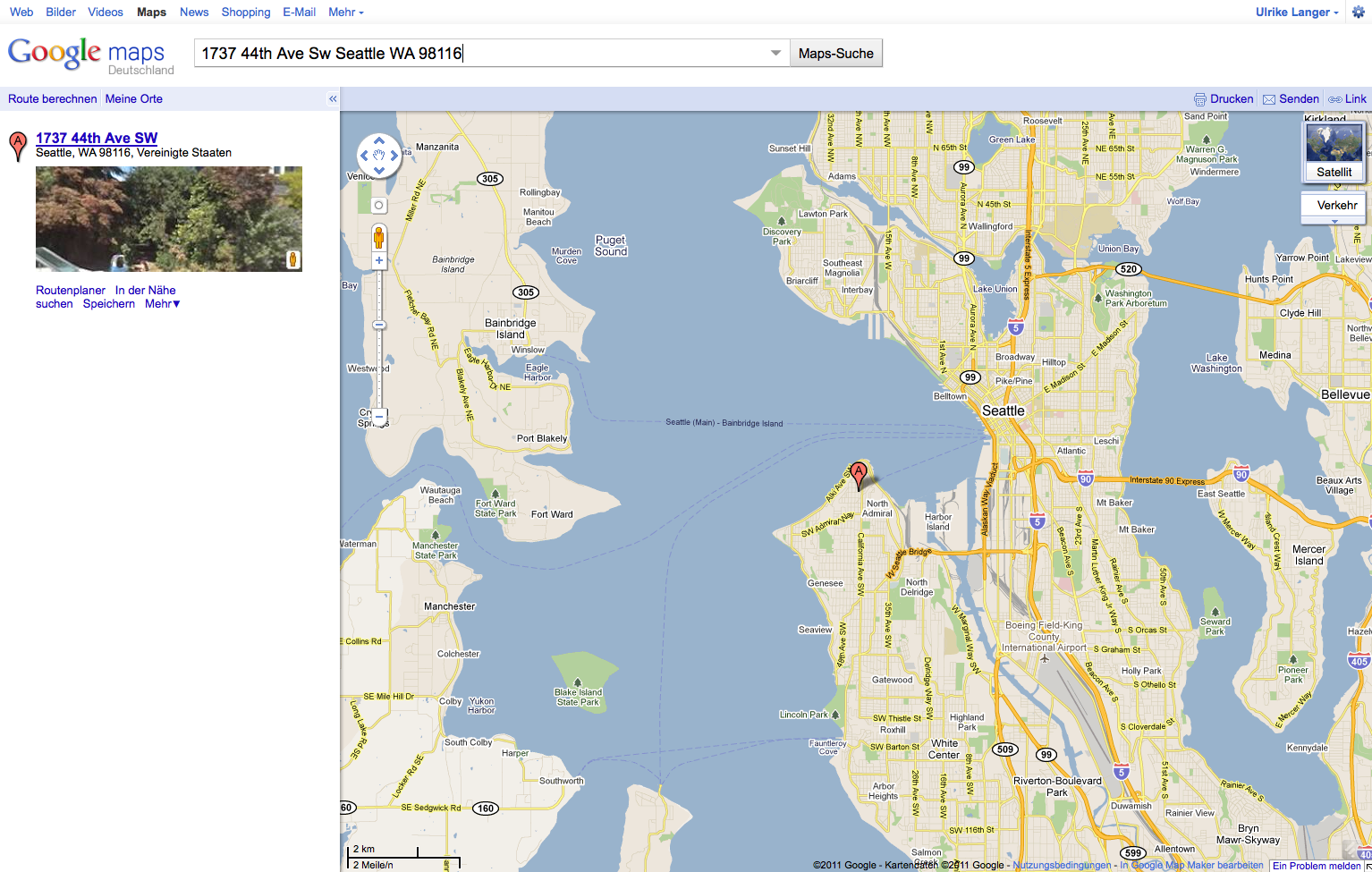Click the hand icon in pan control

(x=379, y=156)
